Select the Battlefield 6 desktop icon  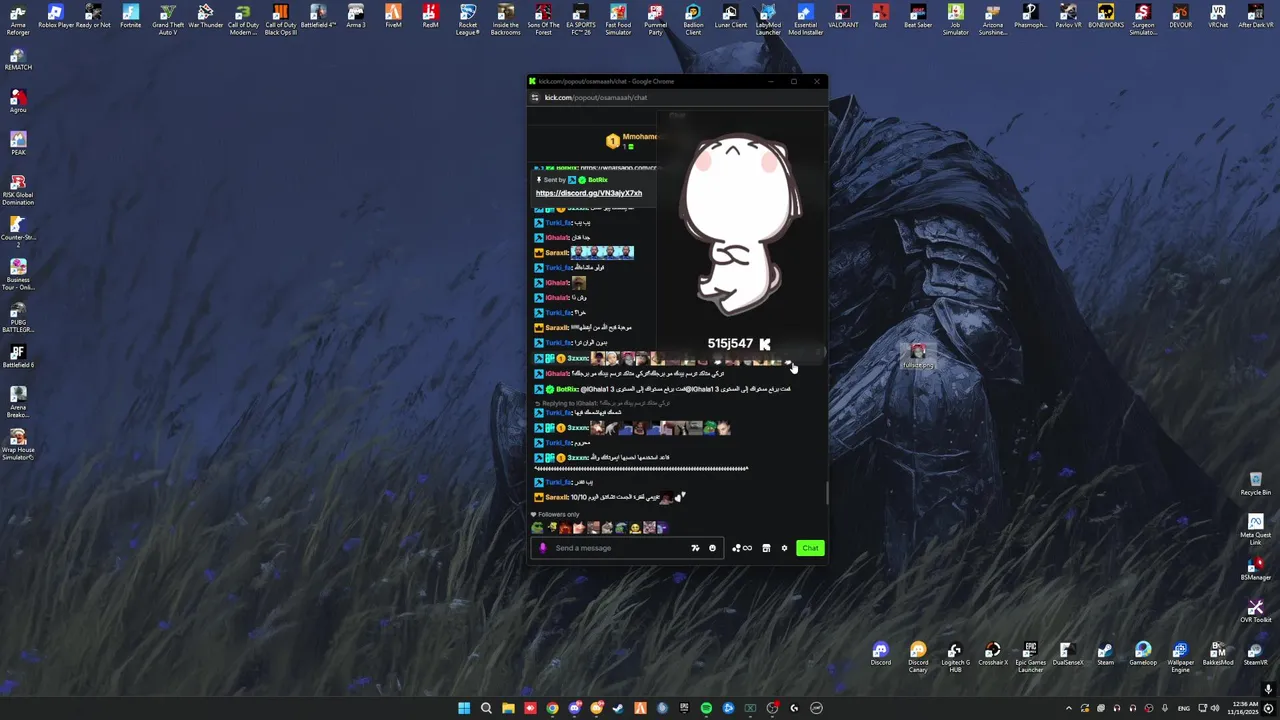(x=18, y=356)
